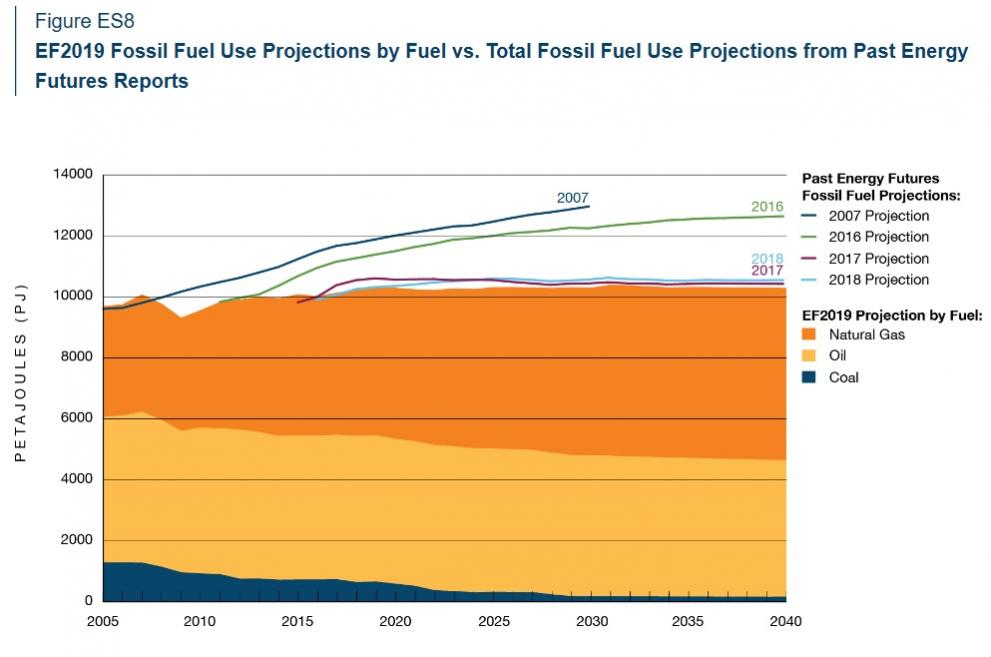Click the light blue 2018 label beside chart

click(766, 259)
